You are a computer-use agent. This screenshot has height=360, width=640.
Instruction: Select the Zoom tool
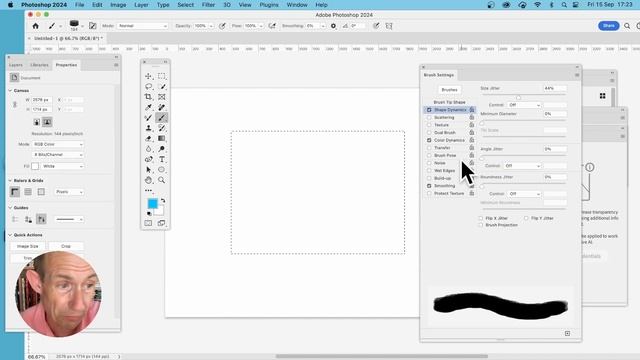(162, 180)
